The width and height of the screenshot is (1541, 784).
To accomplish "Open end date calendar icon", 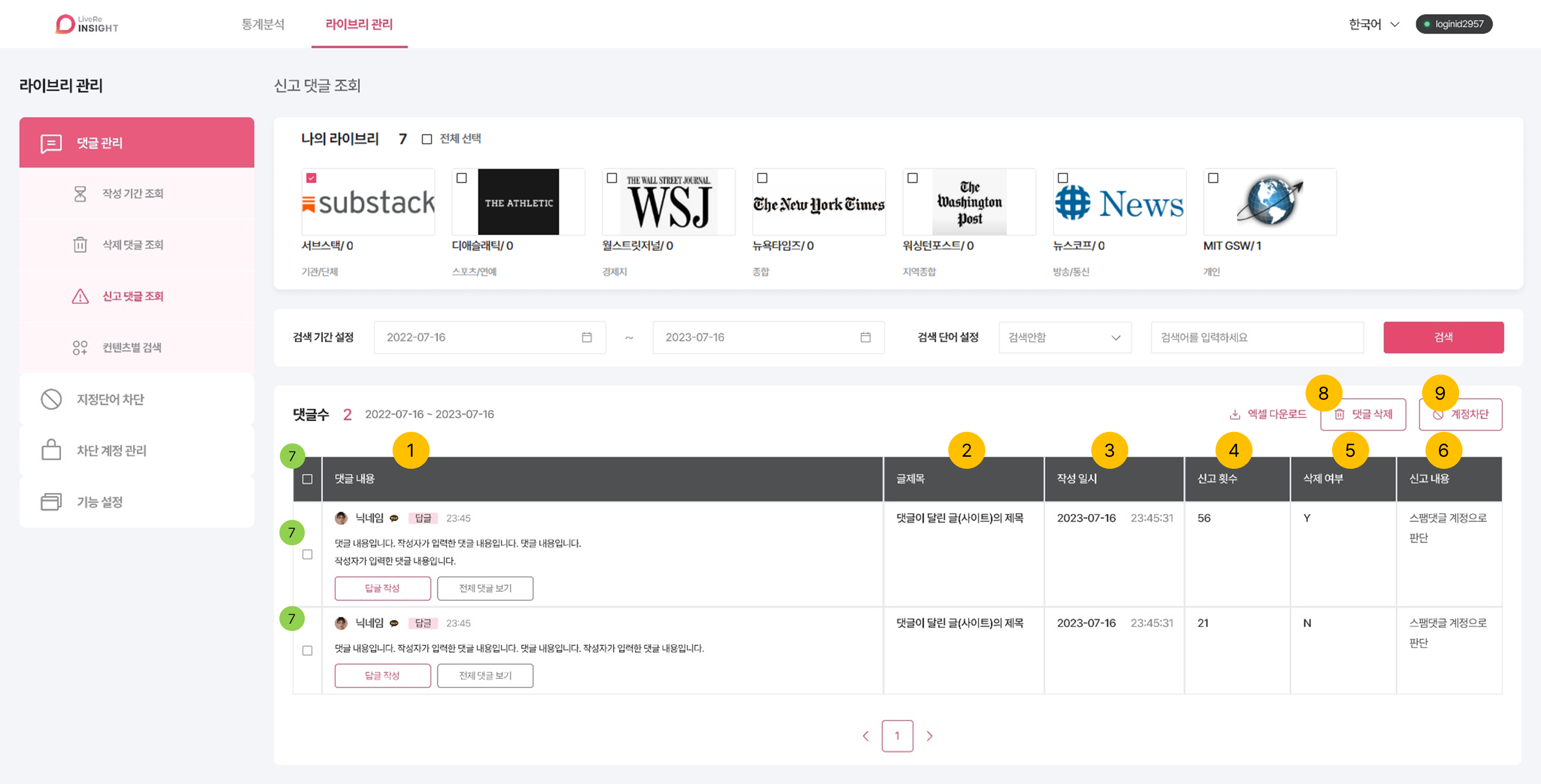I will click(865, 337).
